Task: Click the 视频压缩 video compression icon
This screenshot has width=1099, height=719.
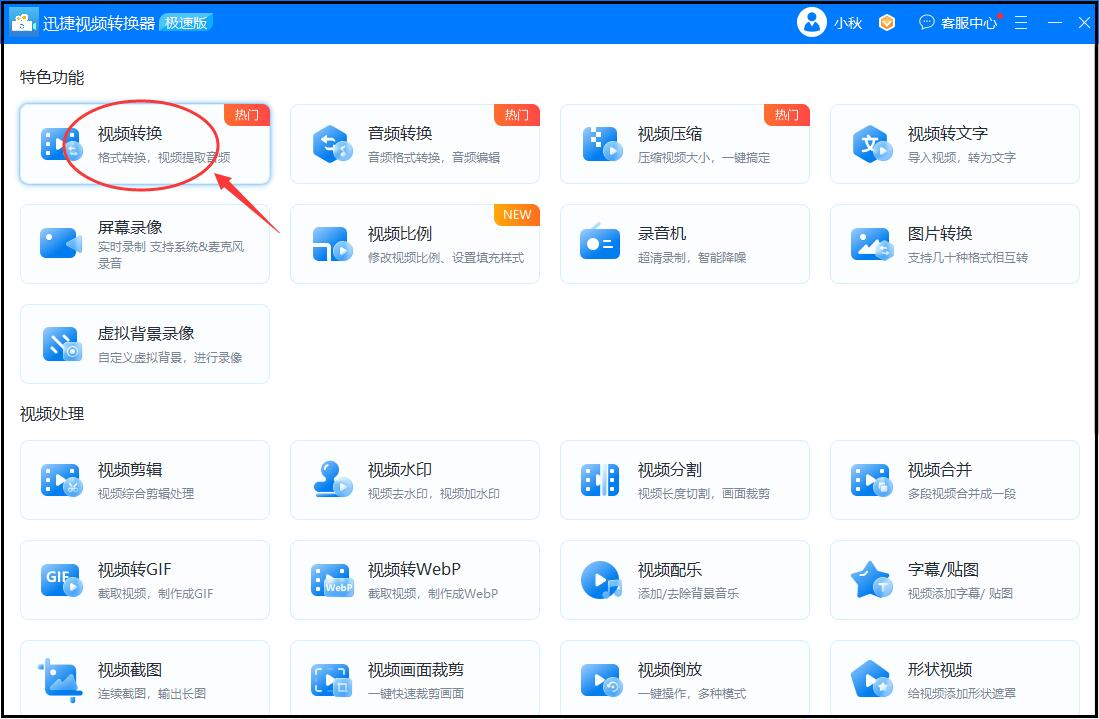Action: pyautogui.click(x=602, y=144)
